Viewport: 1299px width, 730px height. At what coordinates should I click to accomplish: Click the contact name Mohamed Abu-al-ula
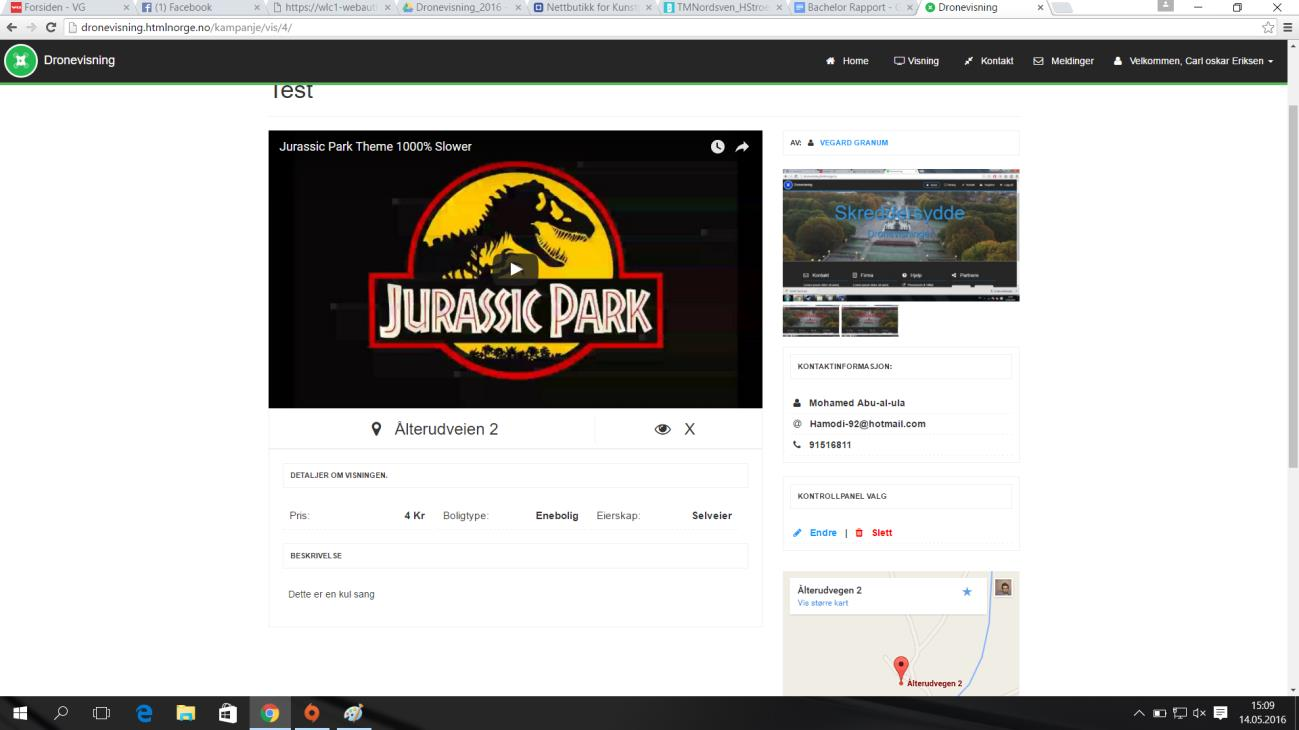pos(857,403)
